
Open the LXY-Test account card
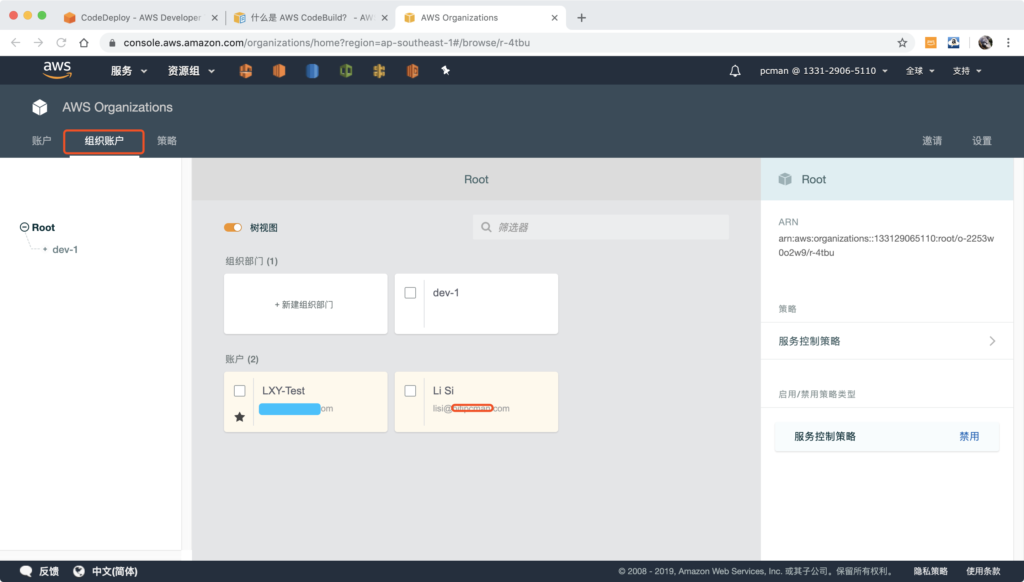306,402
